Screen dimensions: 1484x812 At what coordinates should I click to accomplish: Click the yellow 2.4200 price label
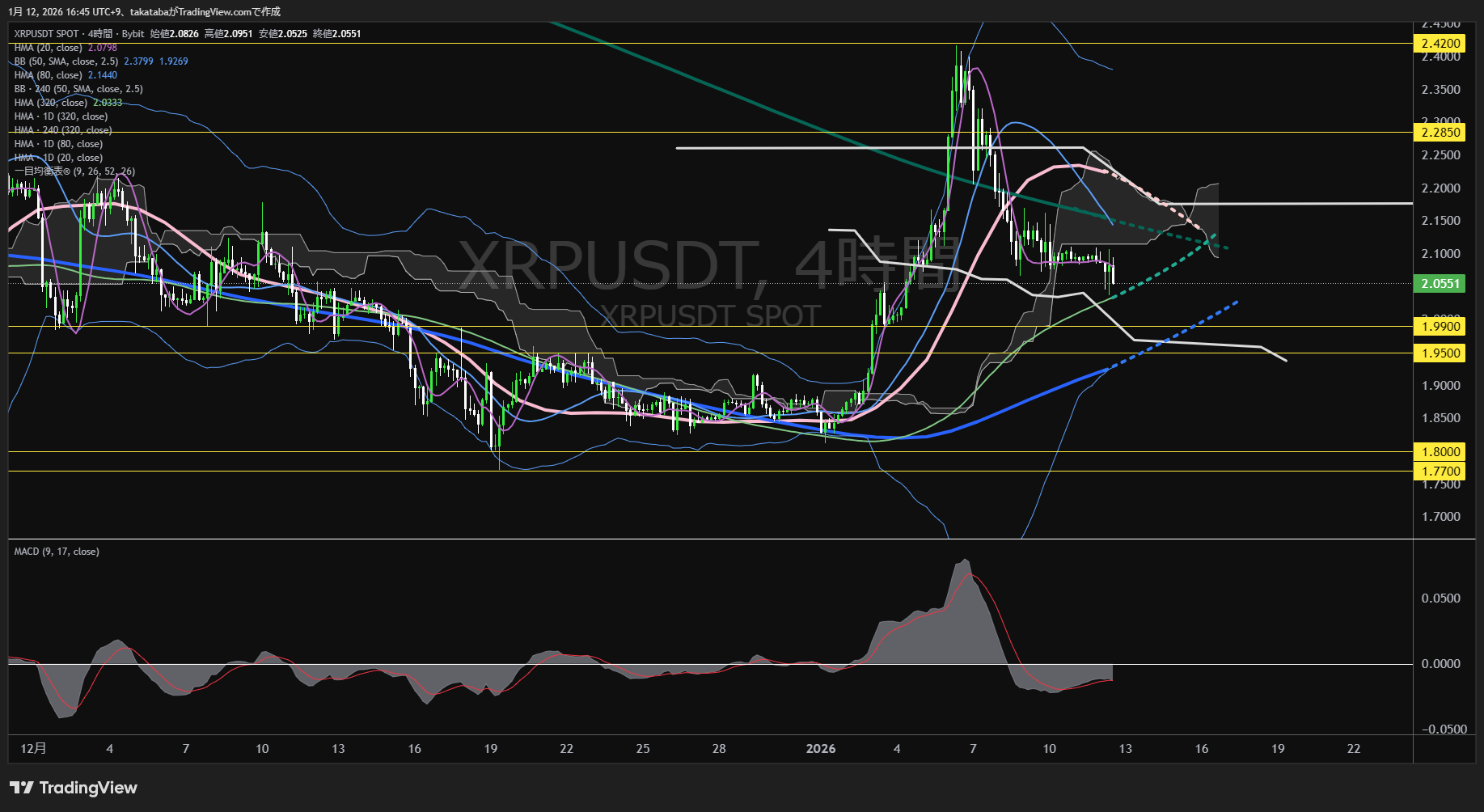click(x=1440, y=44)
